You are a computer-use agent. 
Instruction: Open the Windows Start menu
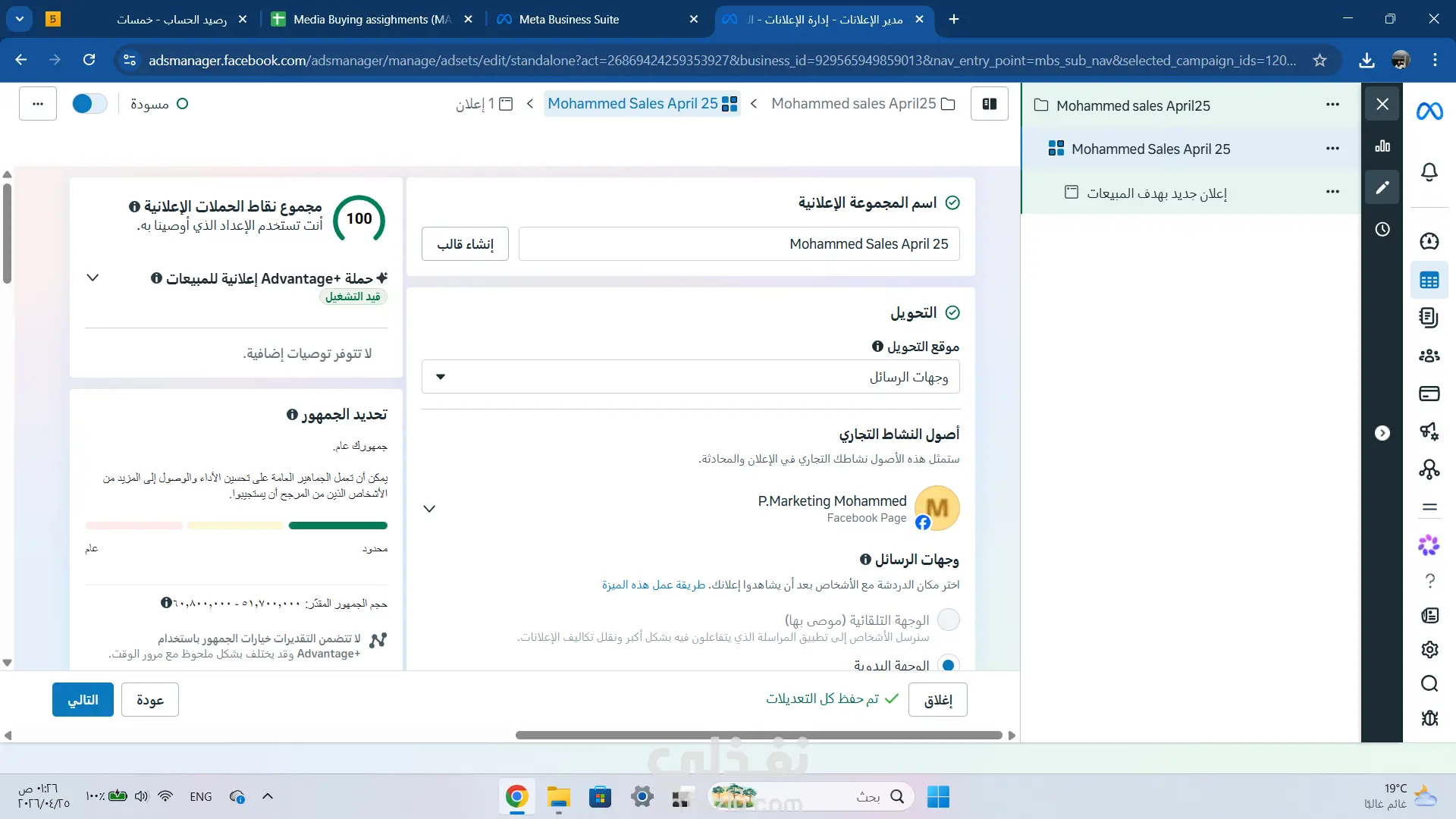(938, 796)
